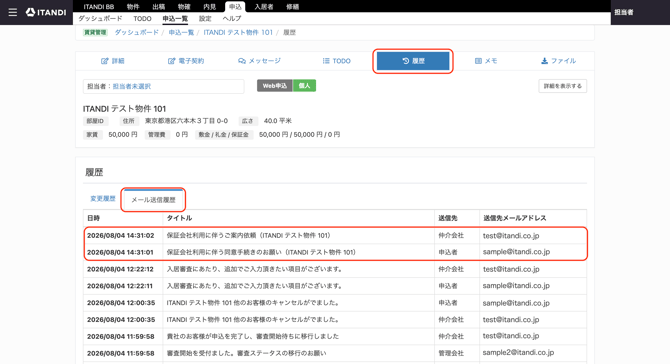Click the 貴社のお客様が申込を完了し mail title
670x364 pixels.
pos(253,336)
